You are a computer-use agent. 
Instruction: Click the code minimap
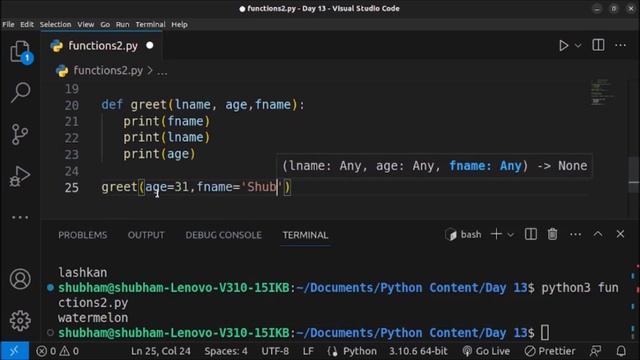click(602, 92)
